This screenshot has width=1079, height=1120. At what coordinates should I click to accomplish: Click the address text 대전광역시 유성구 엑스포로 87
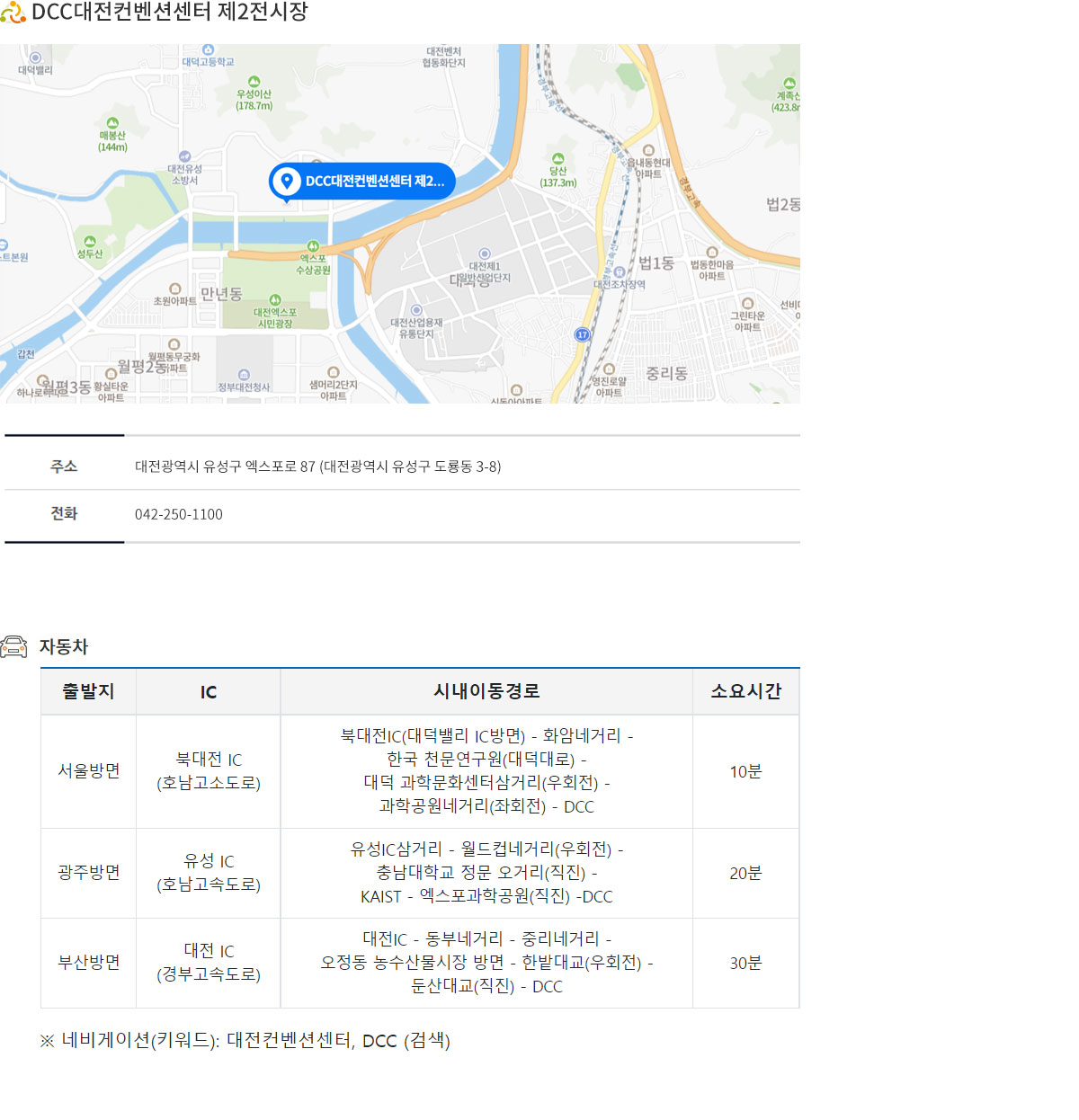tap(226, 467)
